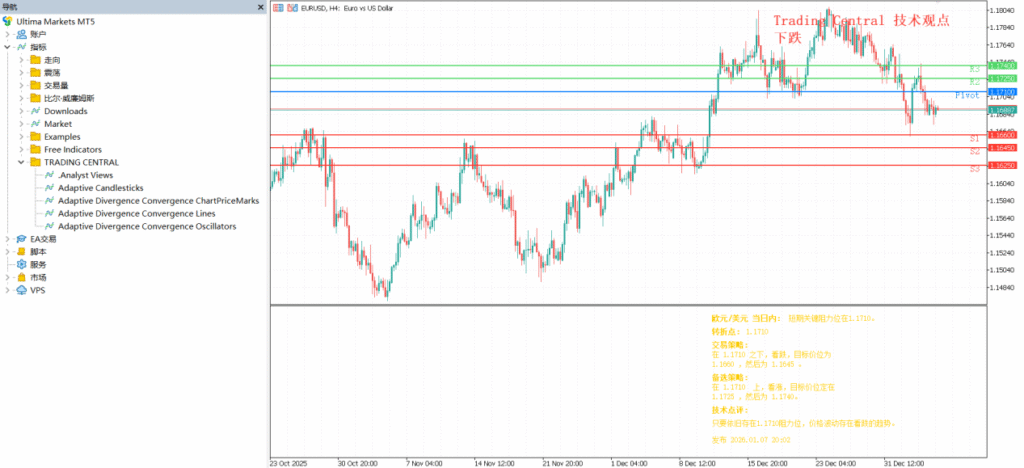The image size is (1024, 468).
Task: Click the 发布 2026.01.07 timestamp text
Action: [x=751, y=441]
